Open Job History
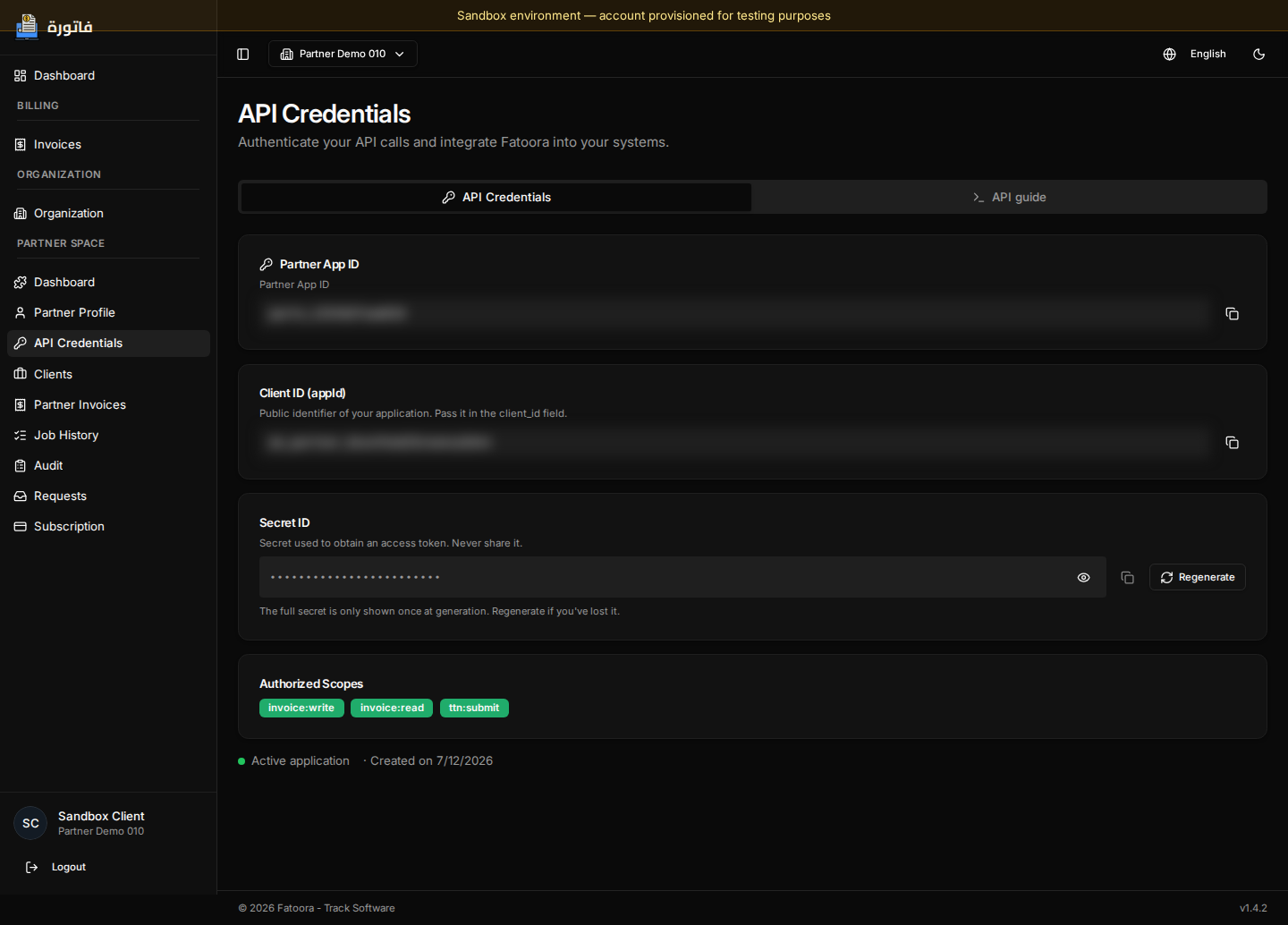The width and height of the screenshot is (1288, 925). pos(108,435)
